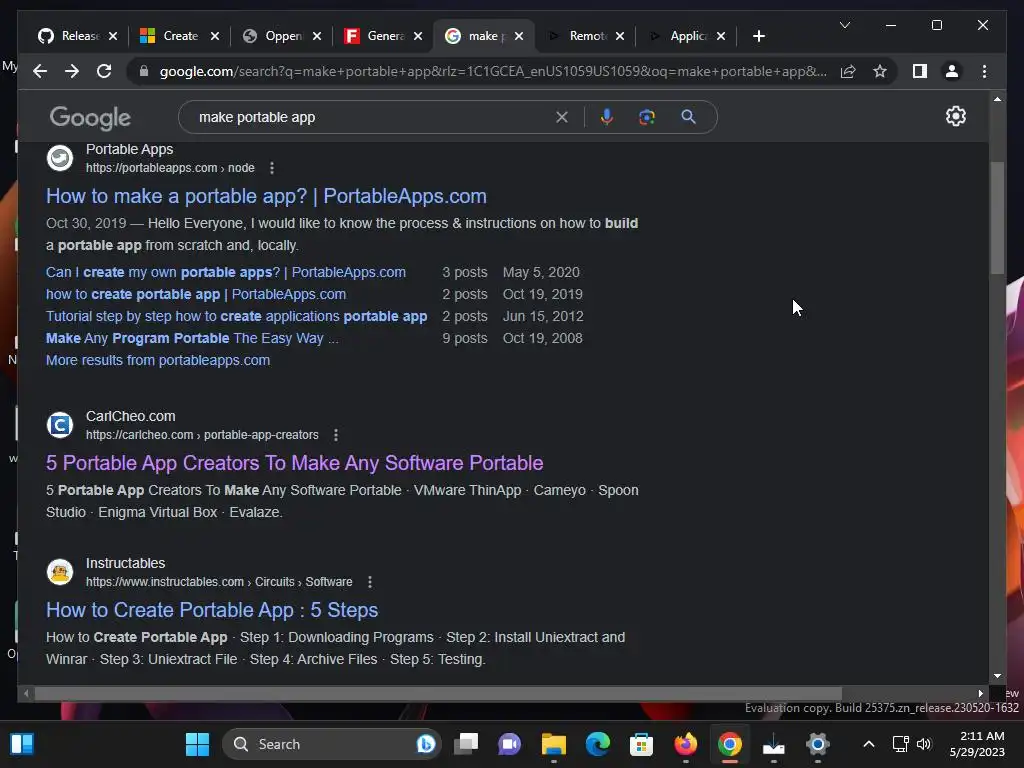The height and width of the screenshot is (768, 1024).
Task: Open How to Create Portable App 5 Steps
Action: [x=212, y=610]
